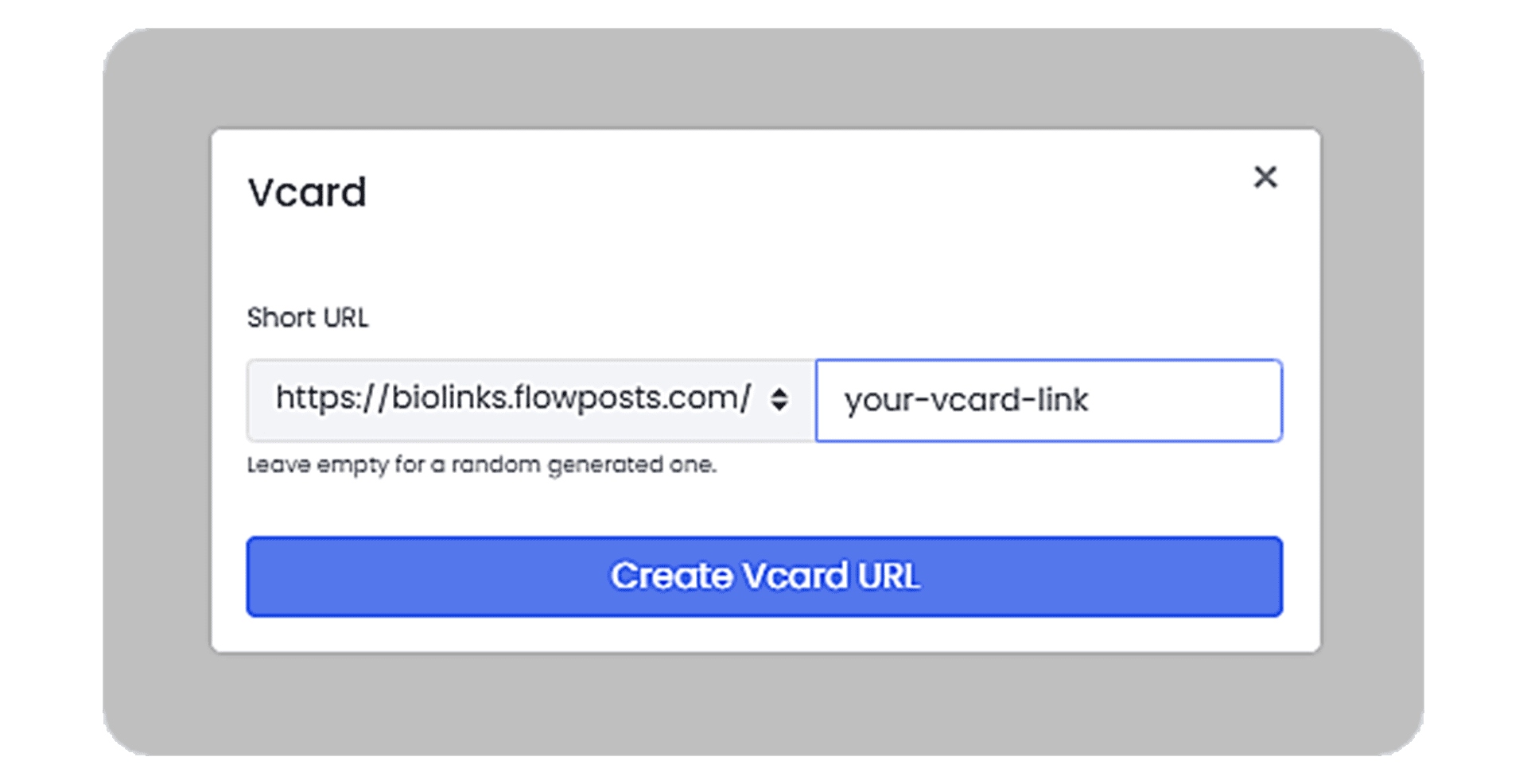Click the X icon at dialog top right
The height and width of the screenshot is (784, 1527).
(x=1265, y=177)
